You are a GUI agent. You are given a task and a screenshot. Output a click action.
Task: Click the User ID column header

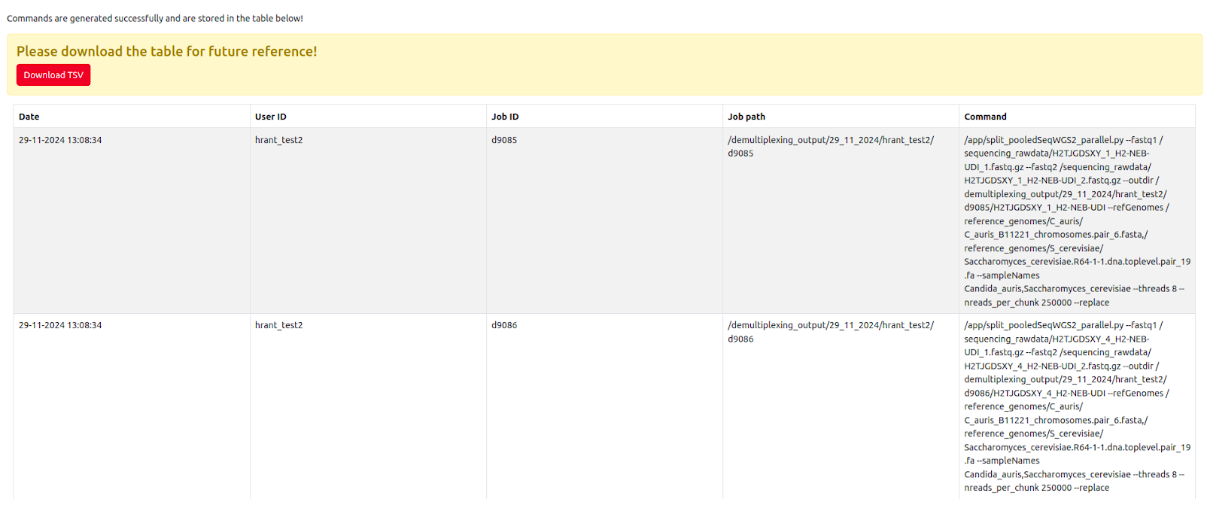pos(270,117)
